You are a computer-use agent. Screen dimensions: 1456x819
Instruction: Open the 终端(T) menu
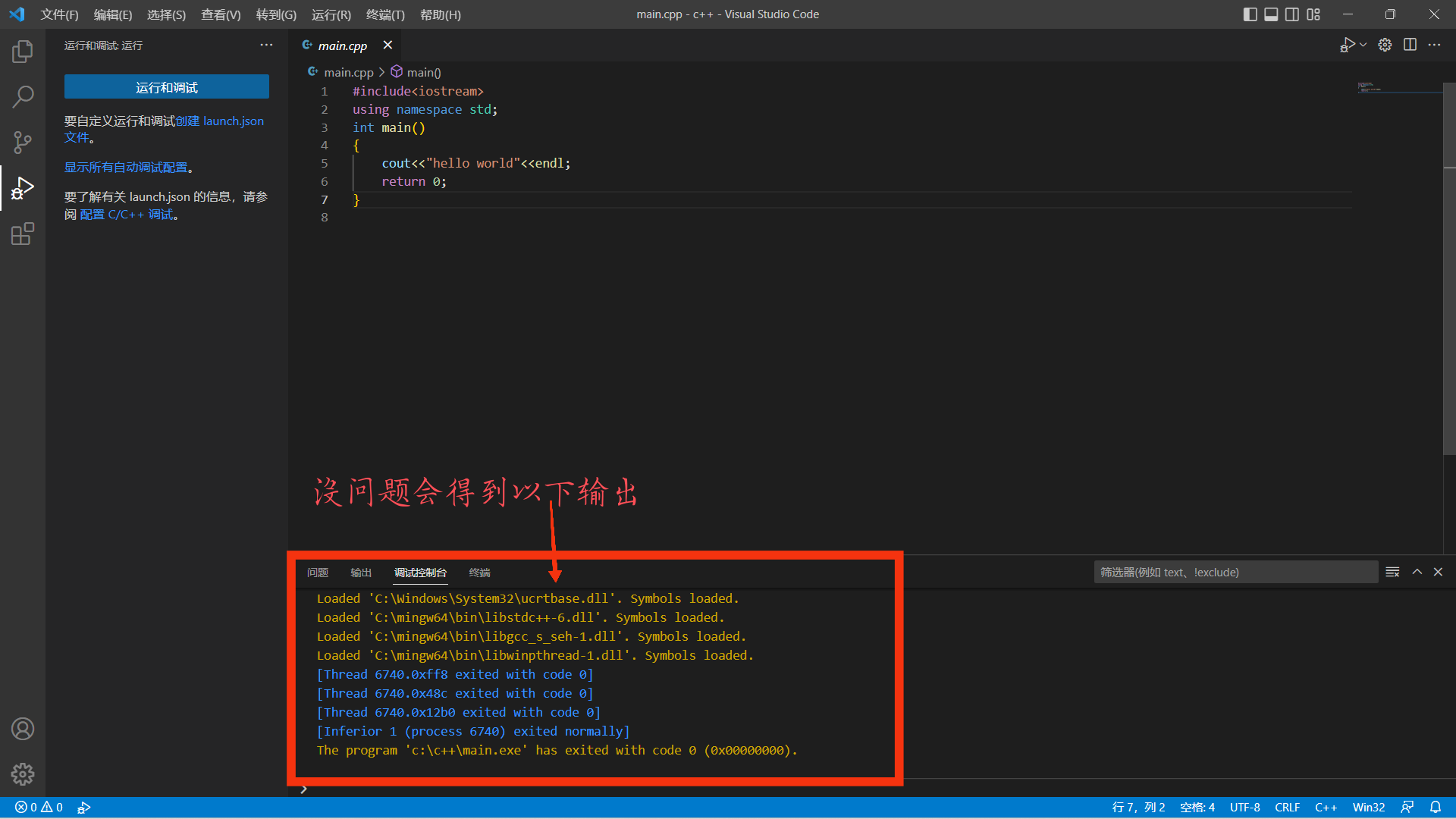[385, 14]
